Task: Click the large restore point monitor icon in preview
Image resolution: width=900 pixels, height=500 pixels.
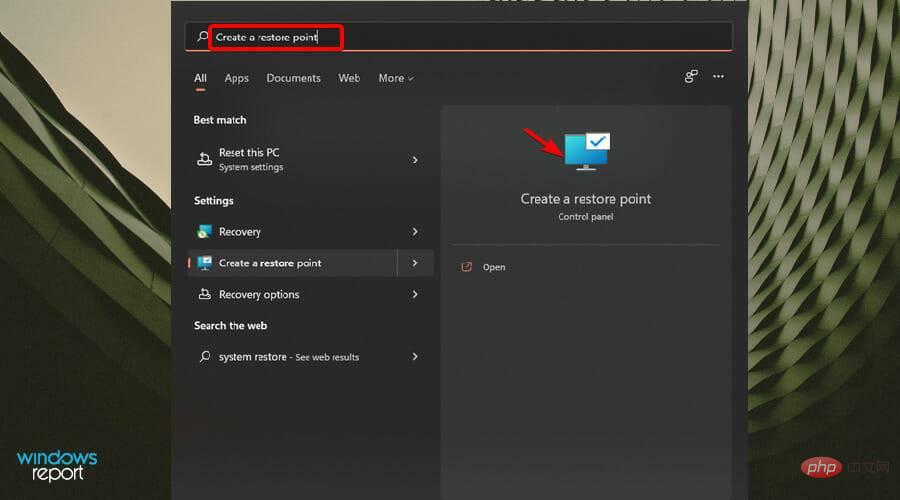Action: point(587,152)
